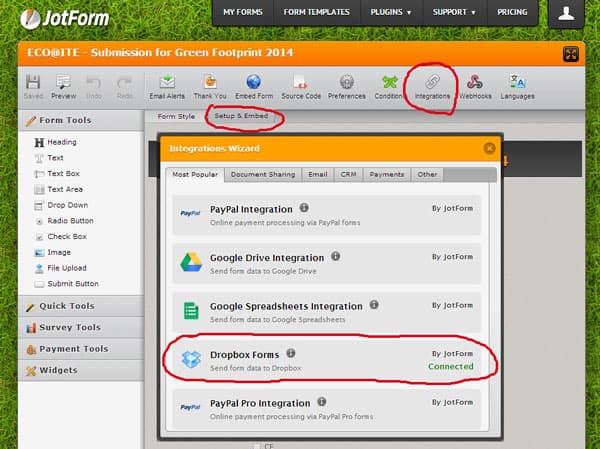Click the Undo arrow

94,87
